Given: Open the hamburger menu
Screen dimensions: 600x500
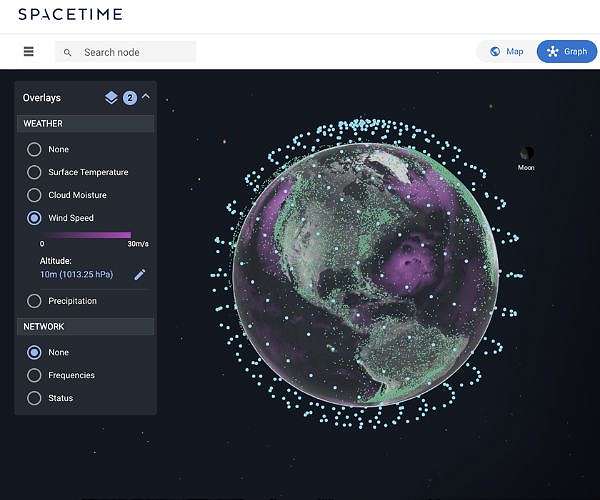Looking at the screenshot, I should 28,52.
